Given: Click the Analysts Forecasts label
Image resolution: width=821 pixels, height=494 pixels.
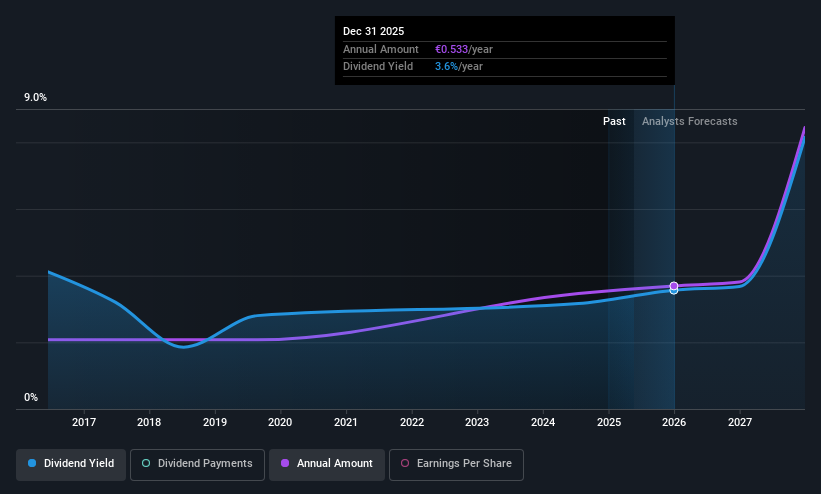Looking at the screenshot, I should coord(690,121).
